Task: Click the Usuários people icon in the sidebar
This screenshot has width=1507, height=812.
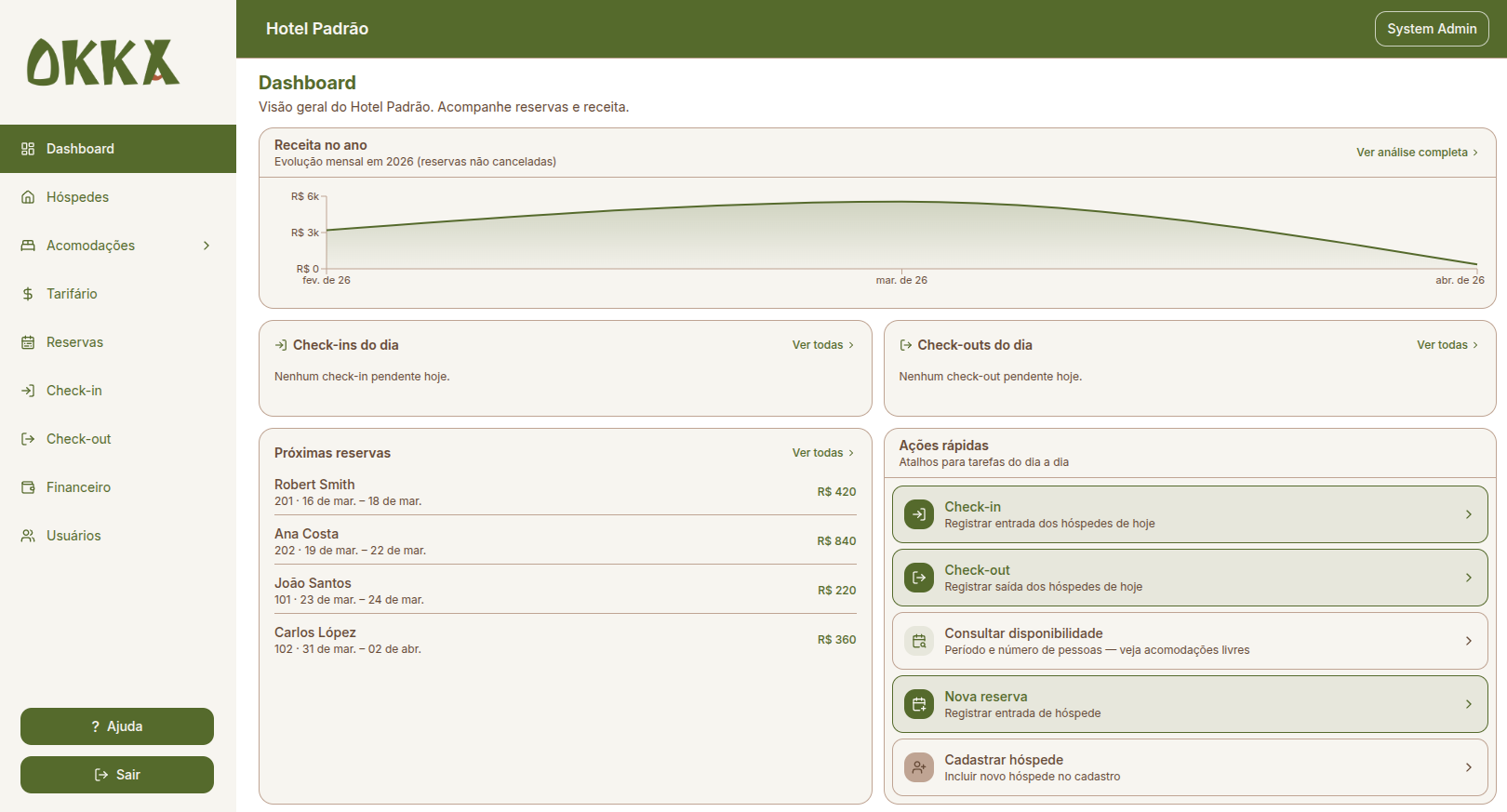Action: [x=28, y=536]
